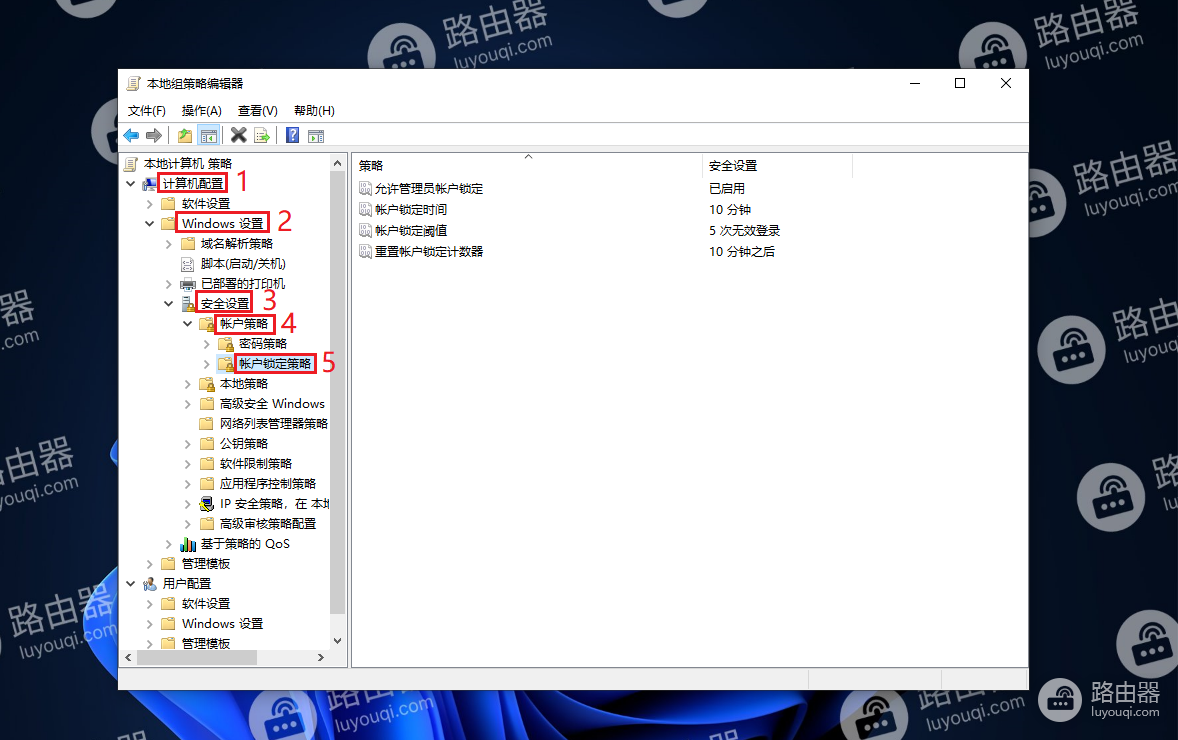Screen dimensions: 1178x740
Task: Click the 本地策略 folder icon
Action: click(x=207, y=384)
